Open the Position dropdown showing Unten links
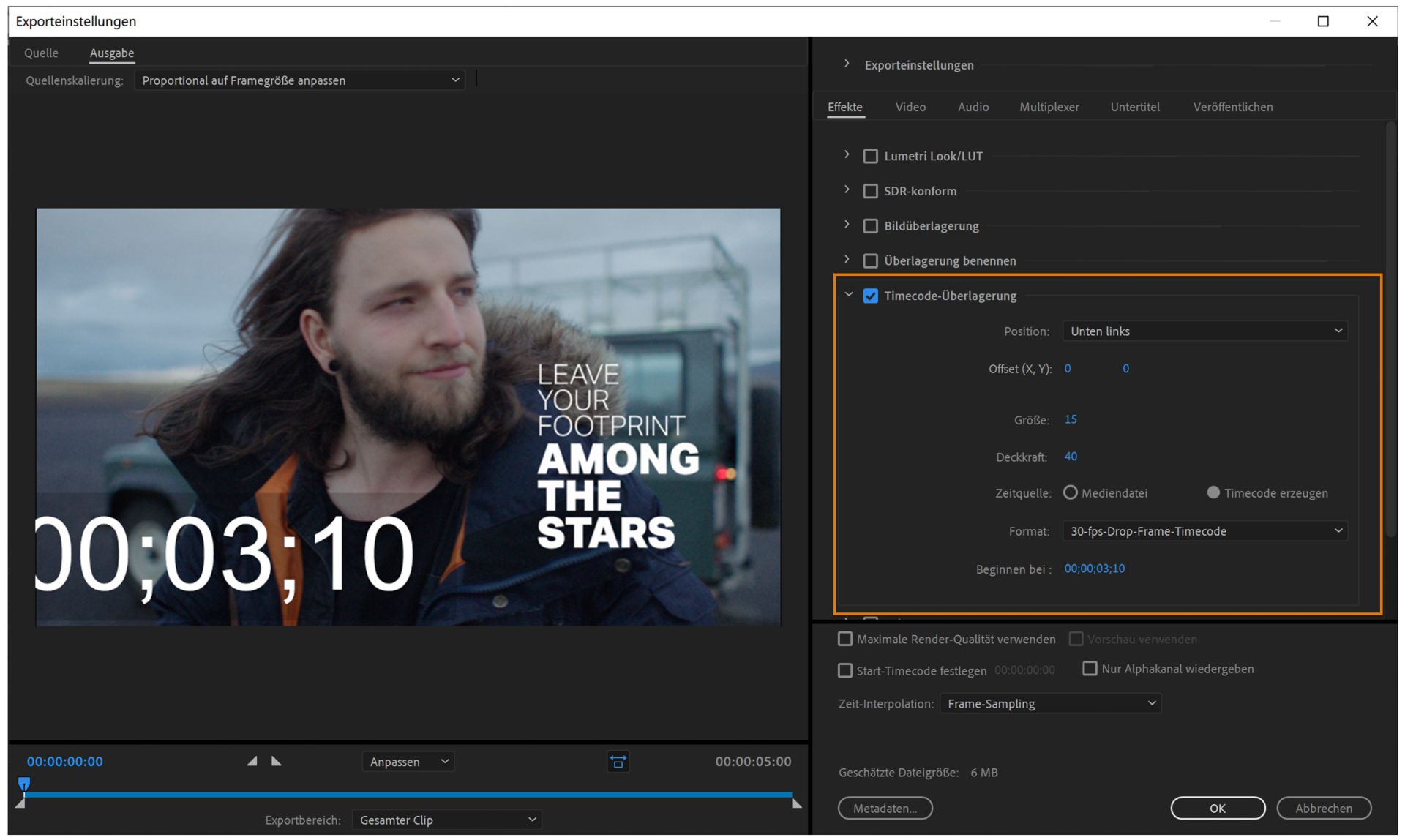 click(x=1204, y=331)
